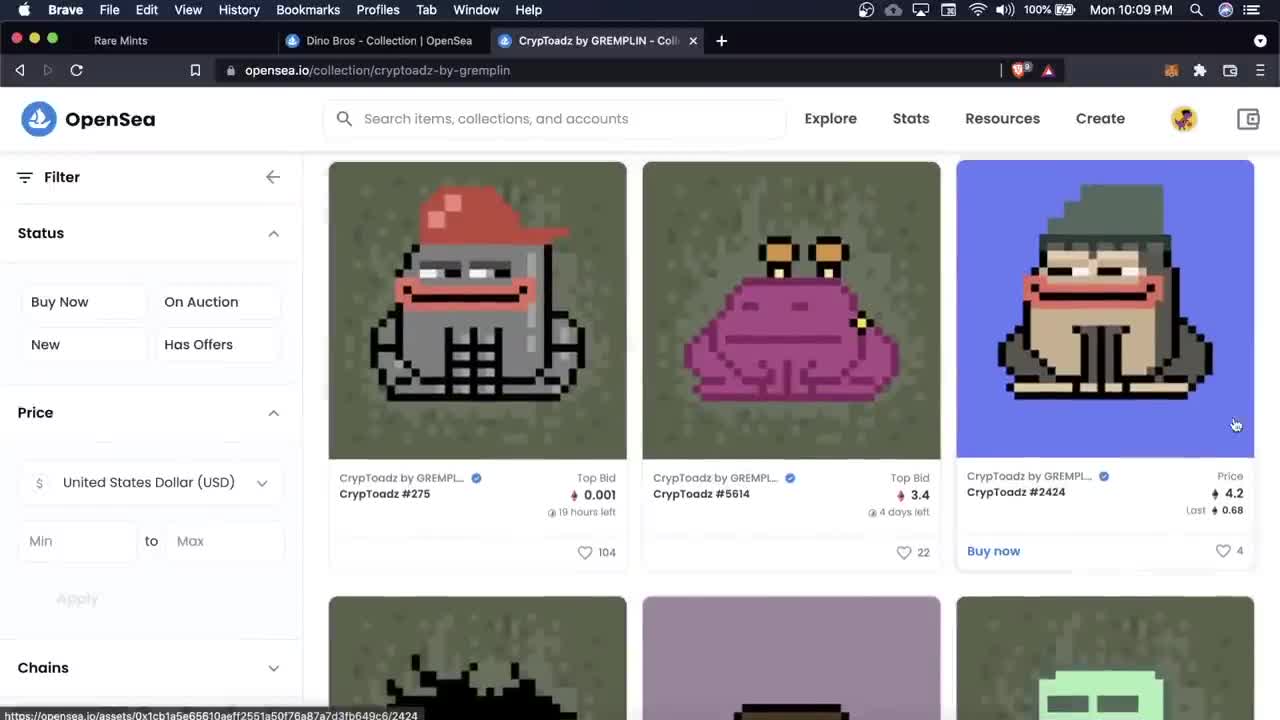Image resolution: width=1280 pixels, height=720 pixels.
Task: Favorite CrypToadz #275 with heart icon
Action: (x=585, y=552)
